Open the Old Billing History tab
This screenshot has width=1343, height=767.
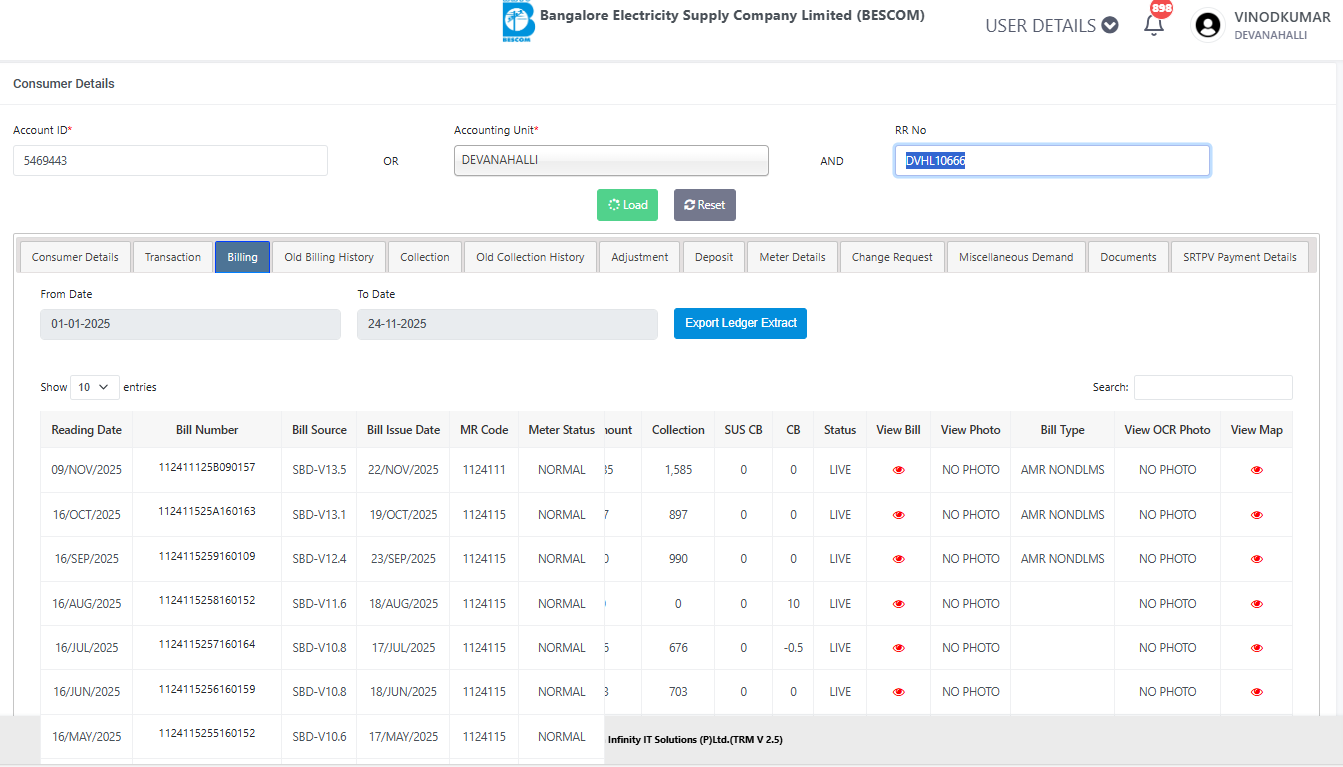pos(328,257)
